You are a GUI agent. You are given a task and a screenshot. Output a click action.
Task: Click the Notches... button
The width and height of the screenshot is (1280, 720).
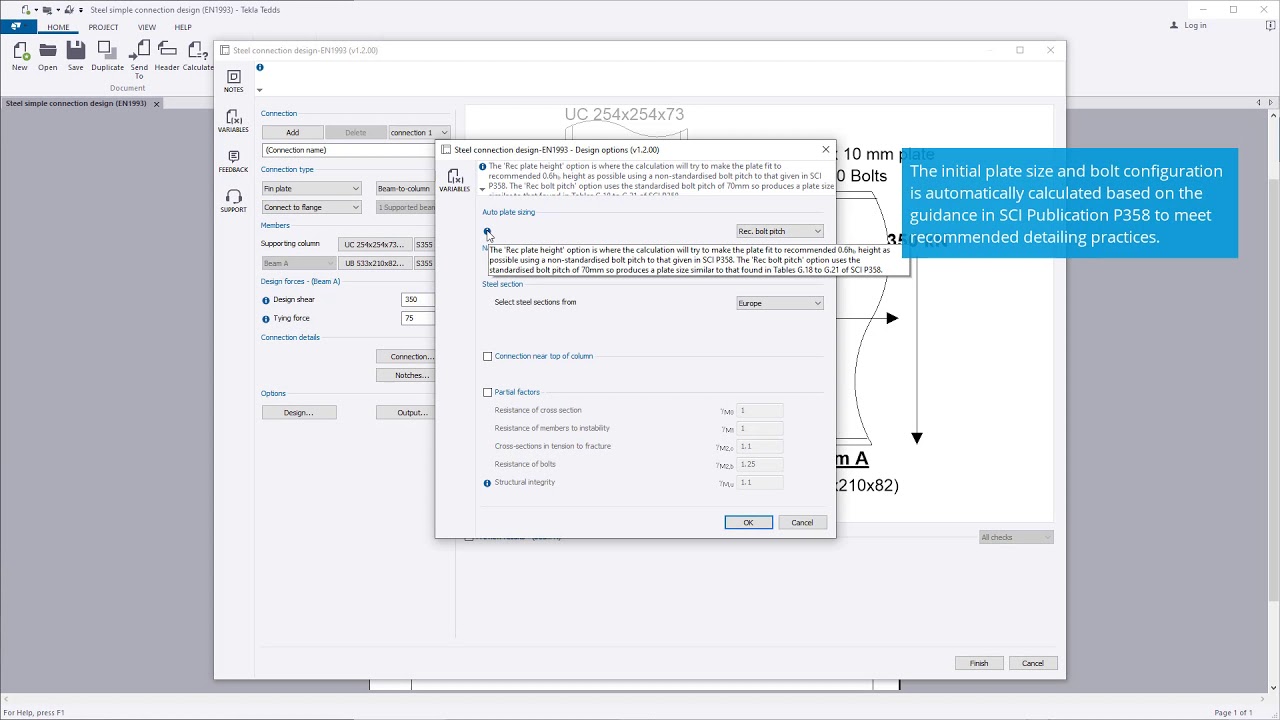[406, 376]
